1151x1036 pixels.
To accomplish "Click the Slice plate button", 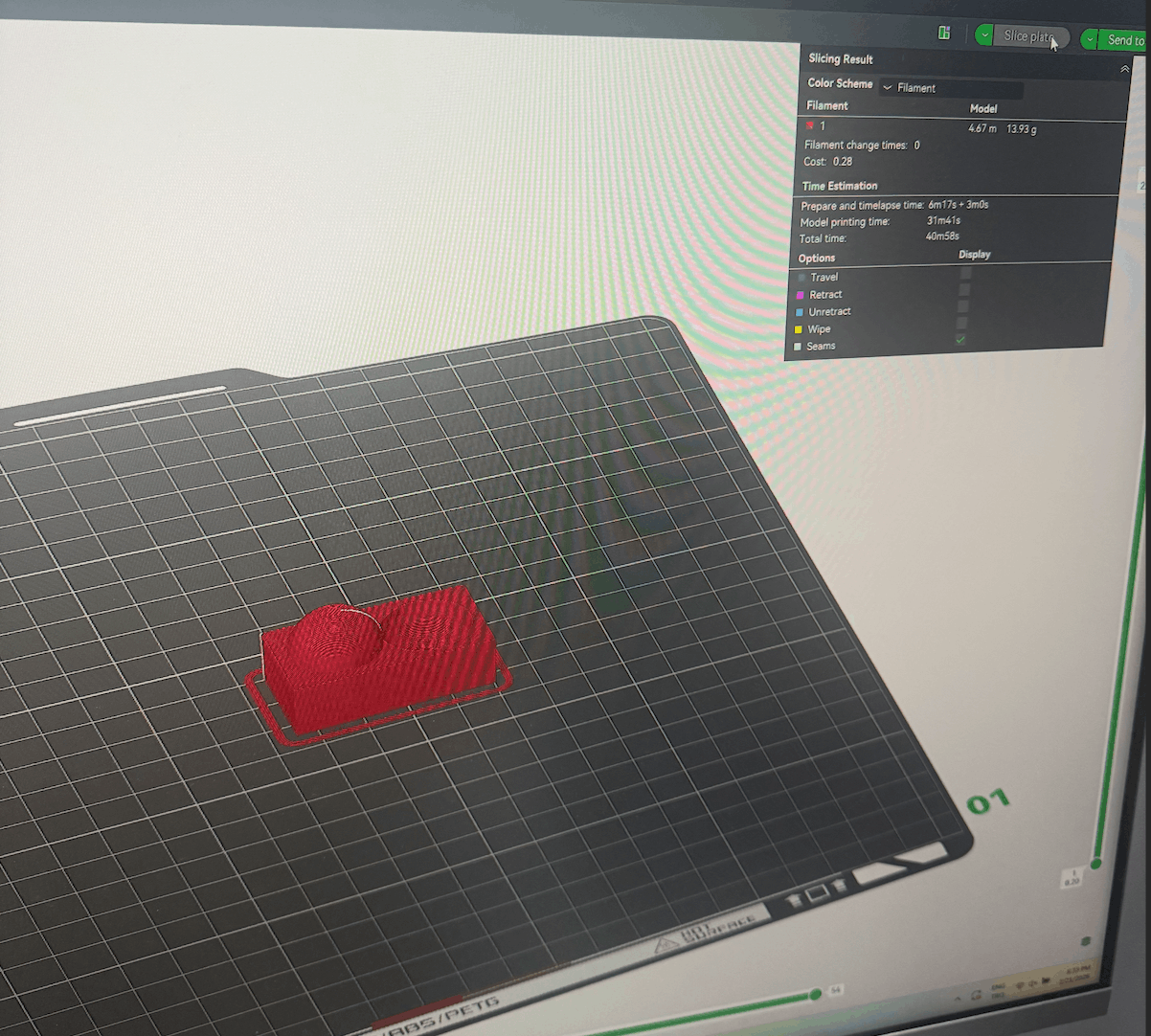I will tap(1030, 36).
